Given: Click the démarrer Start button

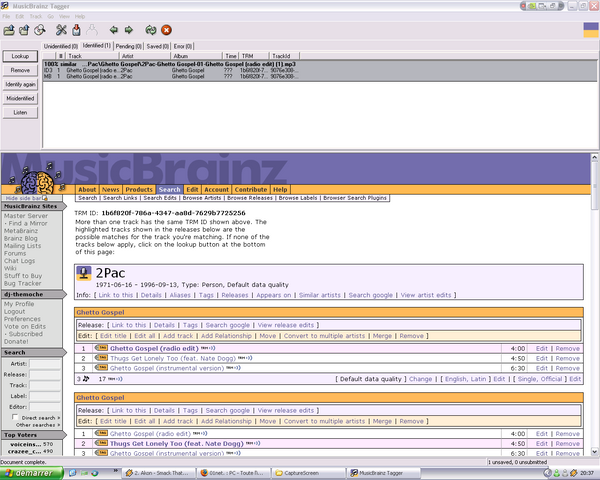Looking at the screenshot, I should [x=31, y=473].
